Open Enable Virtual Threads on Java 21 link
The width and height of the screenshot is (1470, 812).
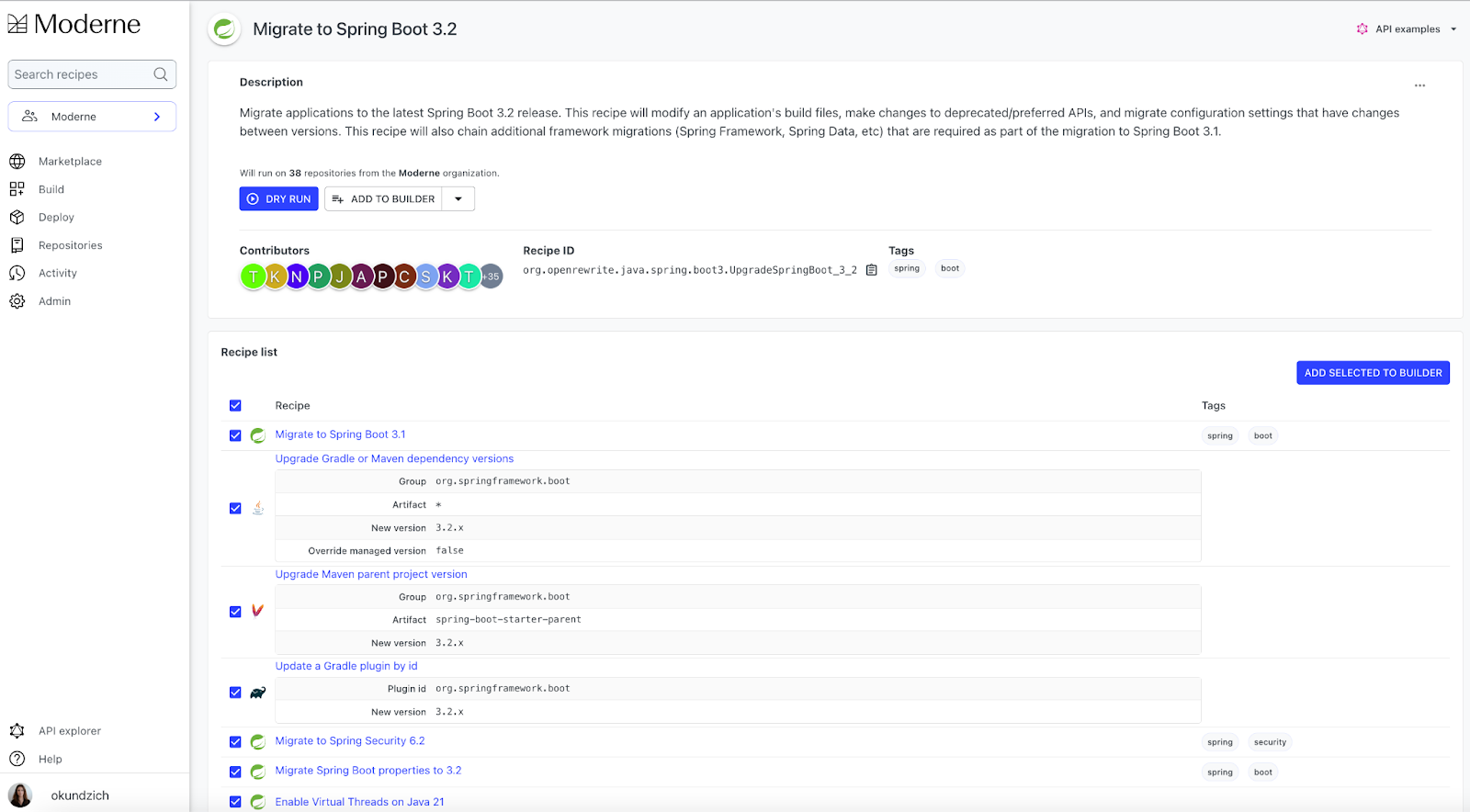pyautogui.click(x=359, y=802)
